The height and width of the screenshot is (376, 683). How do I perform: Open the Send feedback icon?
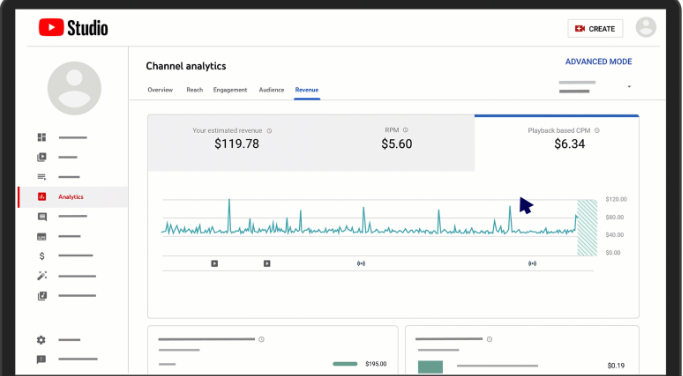coord(41,359)
